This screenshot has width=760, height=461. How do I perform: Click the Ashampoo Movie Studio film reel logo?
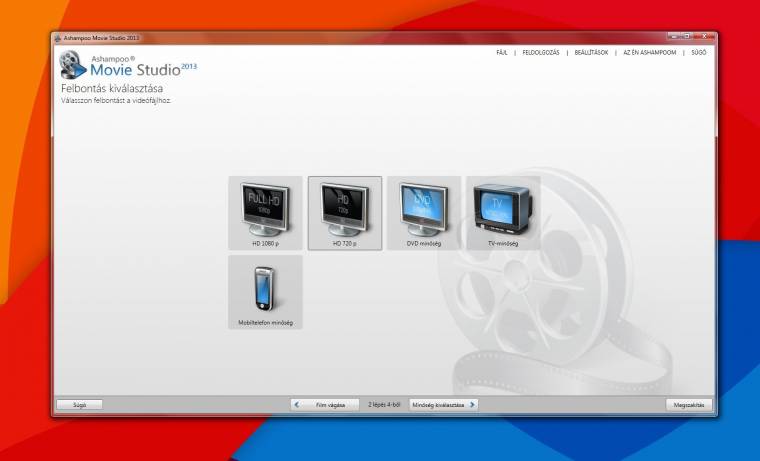coord(73,65)
